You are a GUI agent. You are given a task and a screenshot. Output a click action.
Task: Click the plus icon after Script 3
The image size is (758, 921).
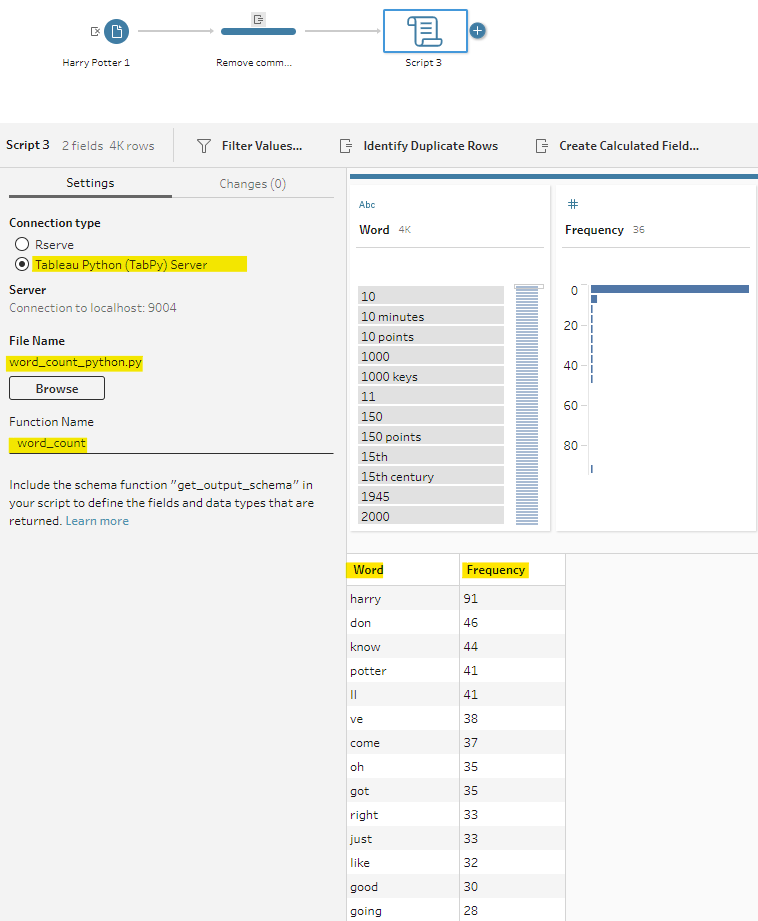coord(477,30)
